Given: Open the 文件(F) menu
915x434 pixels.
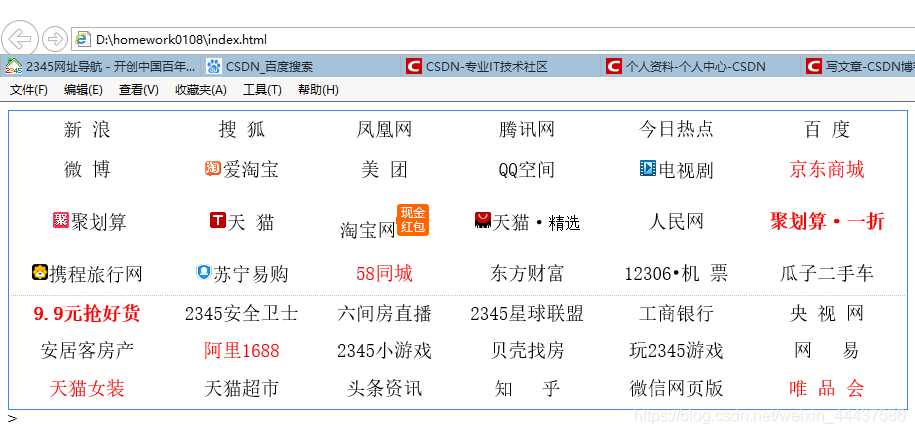Looking at the screenshot, I should pos(29,90).
